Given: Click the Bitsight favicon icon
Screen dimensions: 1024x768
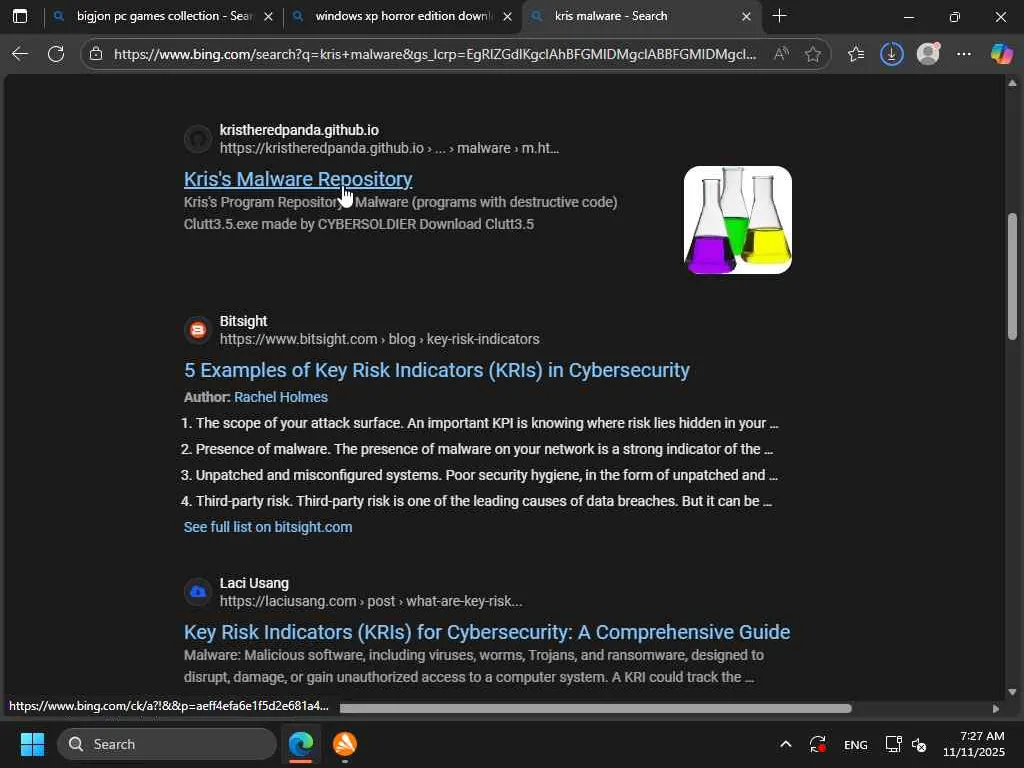Looking at the screenshot, I should pyautogui.click(x=197, y=330).
